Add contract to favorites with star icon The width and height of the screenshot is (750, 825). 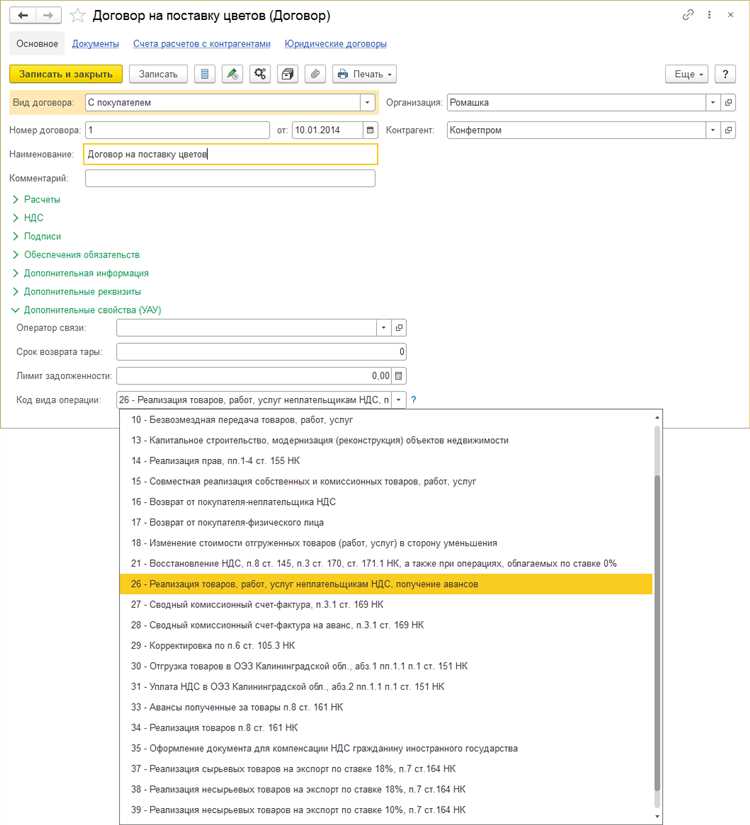click(x=77, y=16)
